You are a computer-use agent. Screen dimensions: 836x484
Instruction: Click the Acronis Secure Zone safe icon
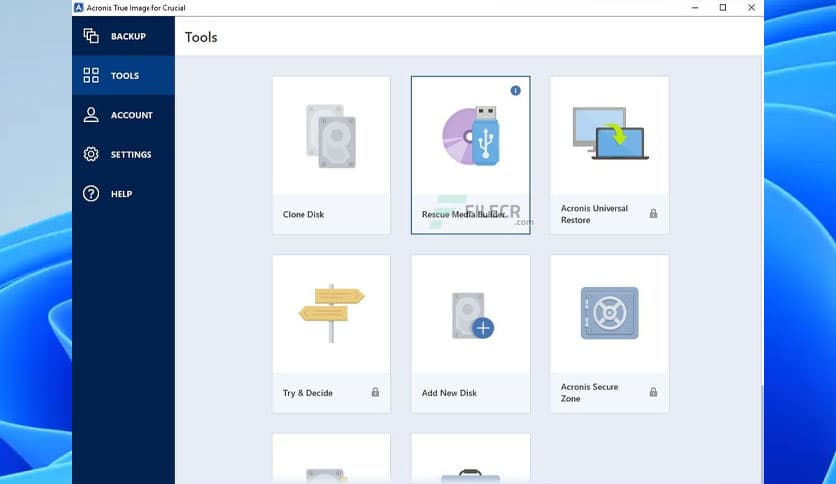click(609, 313)
